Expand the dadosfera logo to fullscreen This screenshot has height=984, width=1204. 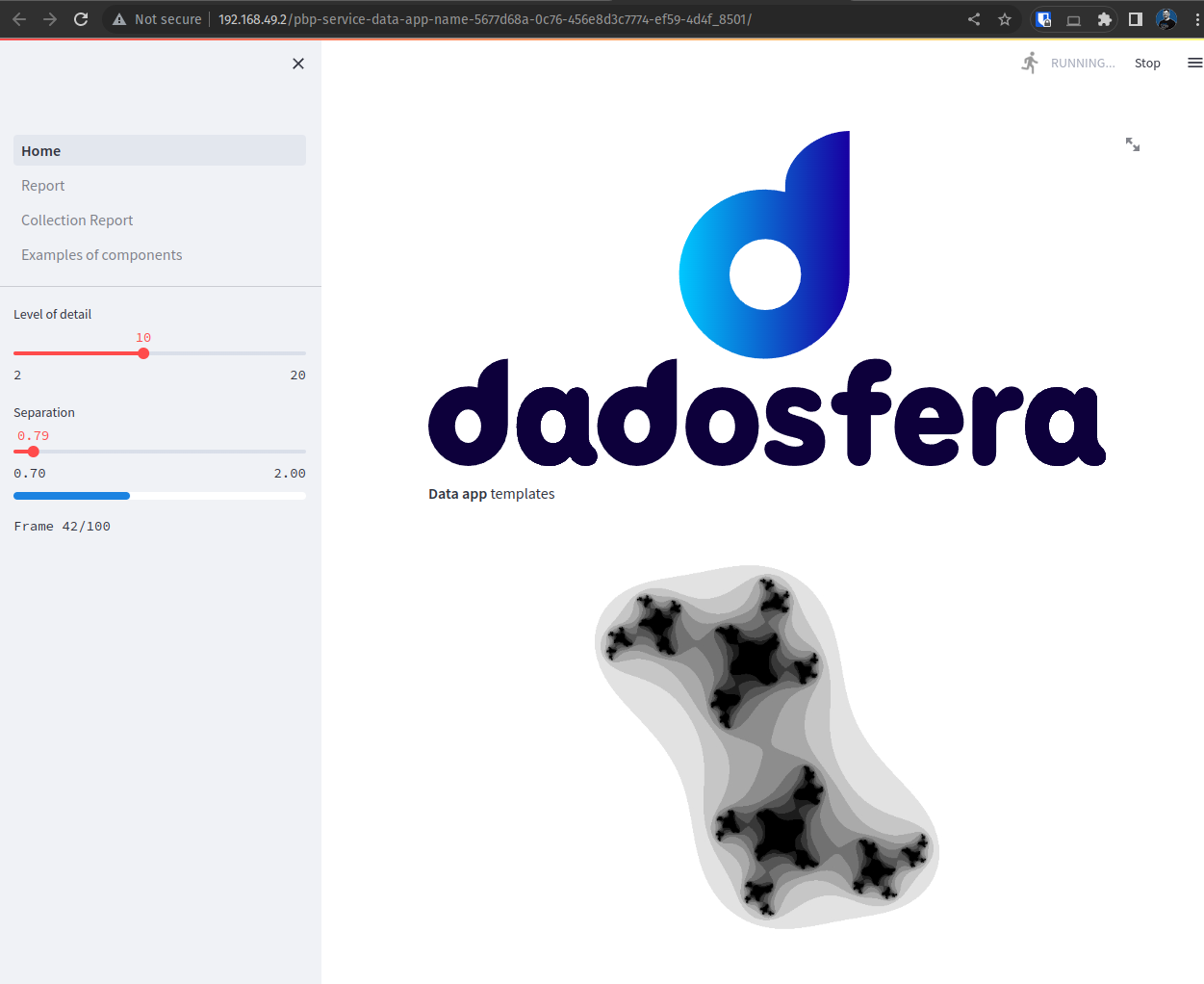pos(1133,144)
